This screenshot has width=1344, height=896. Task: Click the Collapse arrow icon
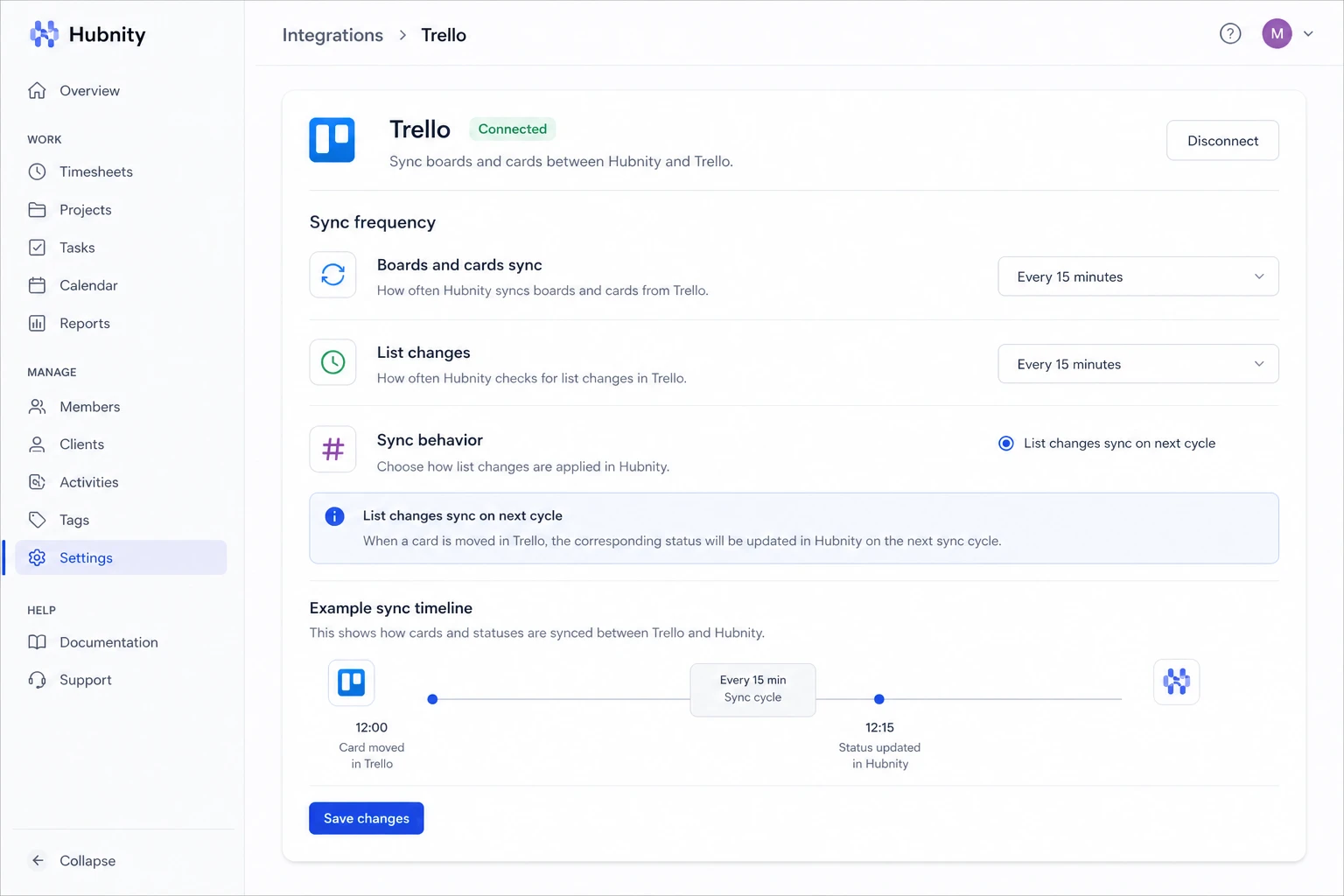pos(38,861)
